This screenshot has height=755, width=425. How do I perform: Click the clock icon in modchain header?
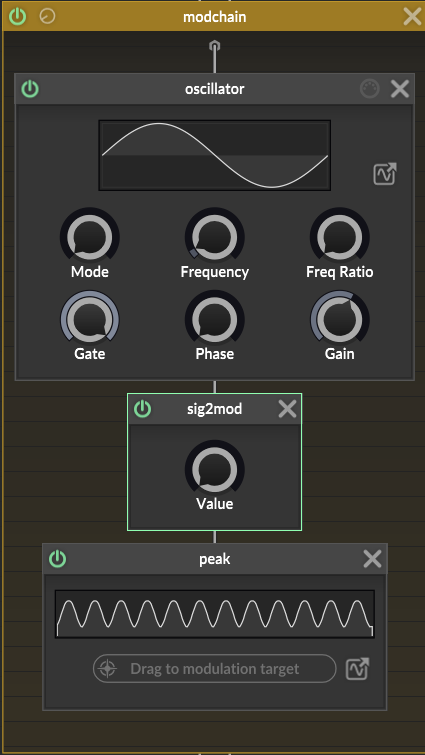[x=47, y=16]
